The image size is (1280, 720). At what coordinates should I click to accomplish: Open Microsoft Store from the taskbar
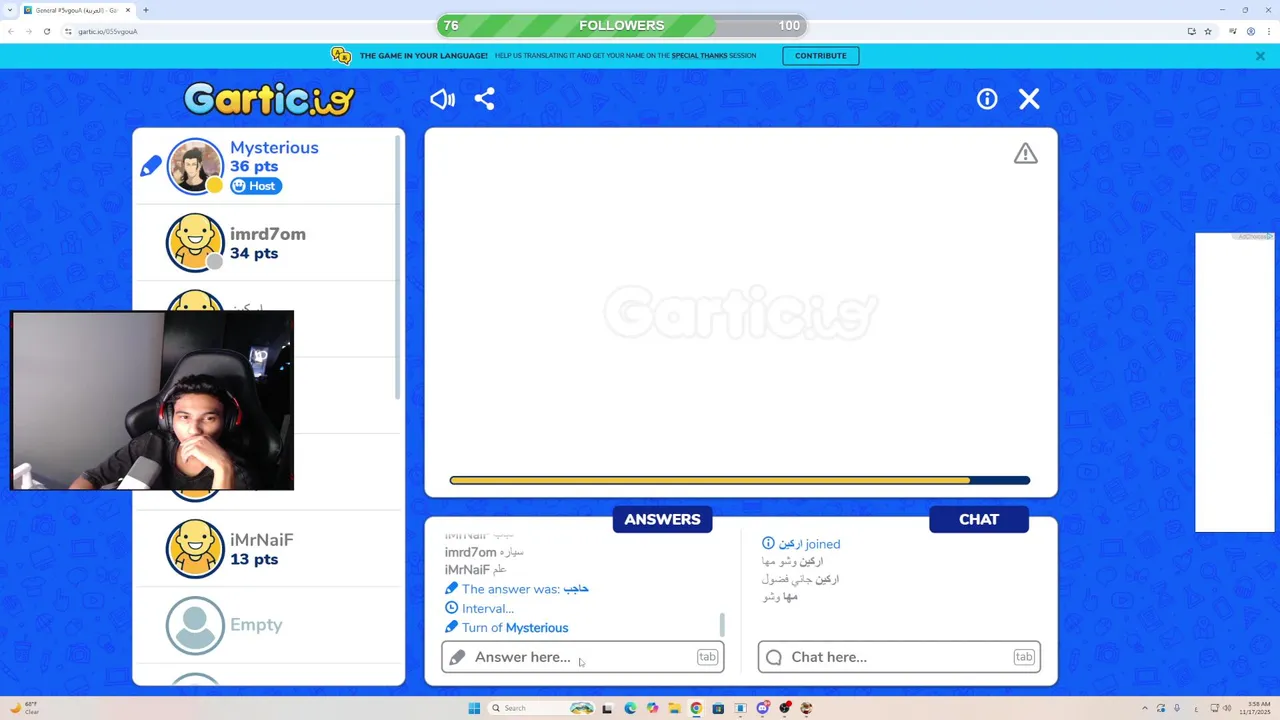718,708
